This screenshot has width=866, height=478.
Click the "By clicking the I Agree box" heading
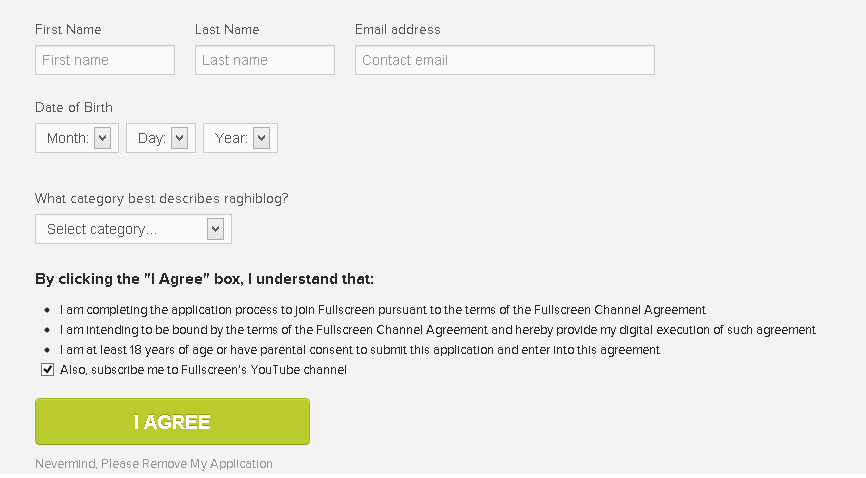[204, 279]
